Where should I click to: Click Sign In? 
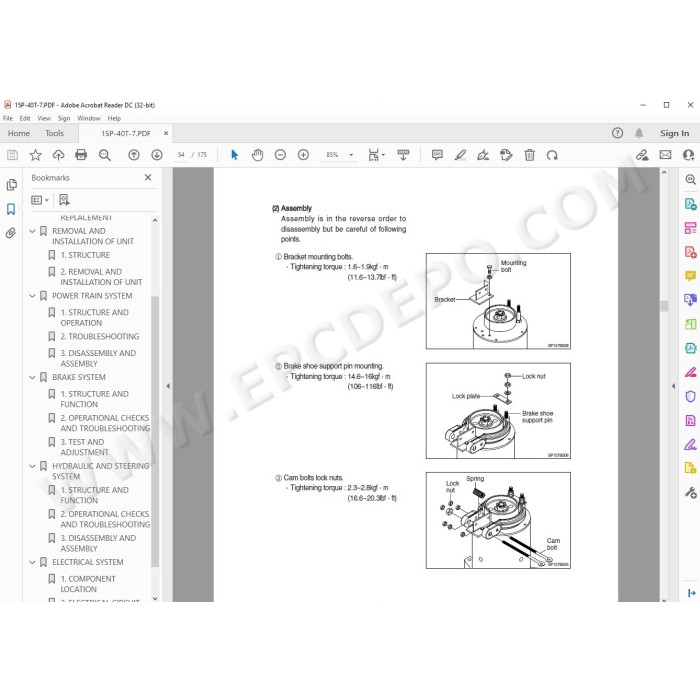(x=674, y=133)
